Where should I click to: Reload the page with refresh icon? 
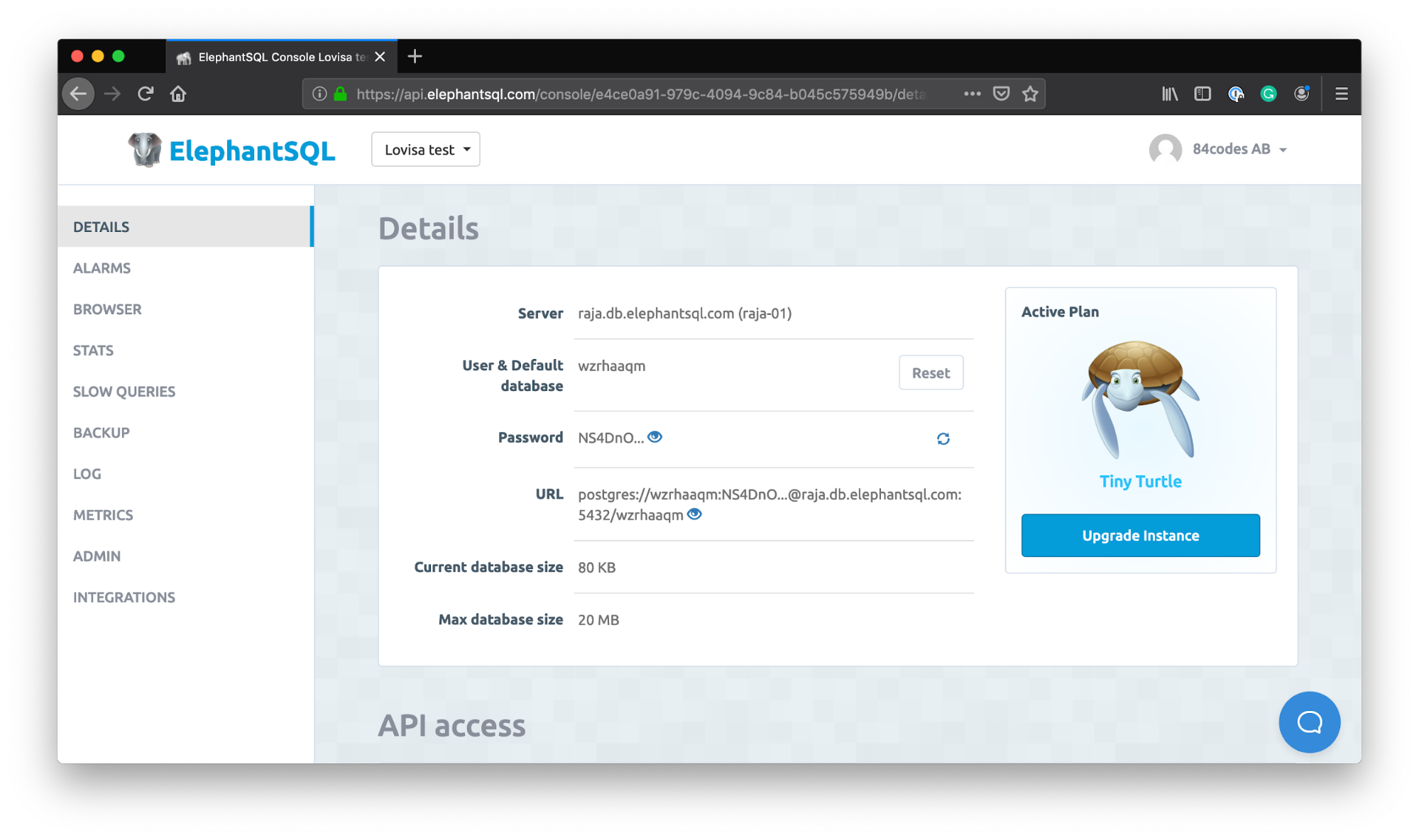tap(146, 94)
